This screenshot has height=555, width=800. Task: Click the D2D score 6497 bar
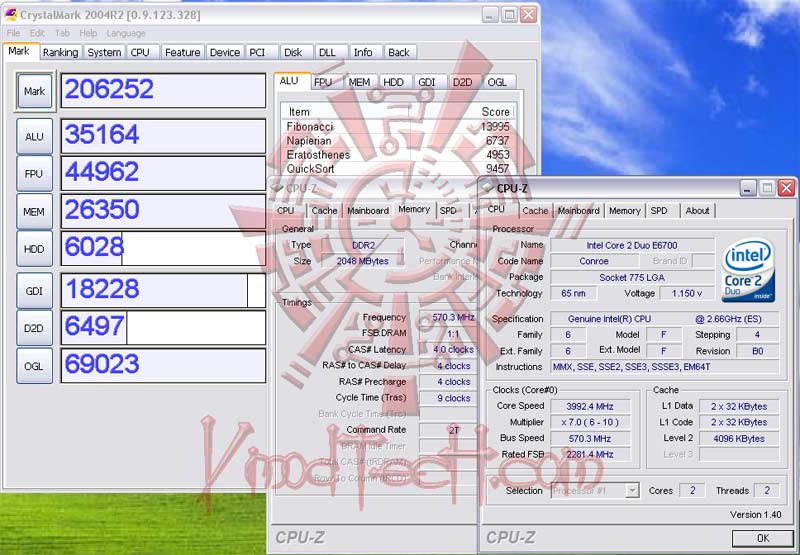point(163,327)
